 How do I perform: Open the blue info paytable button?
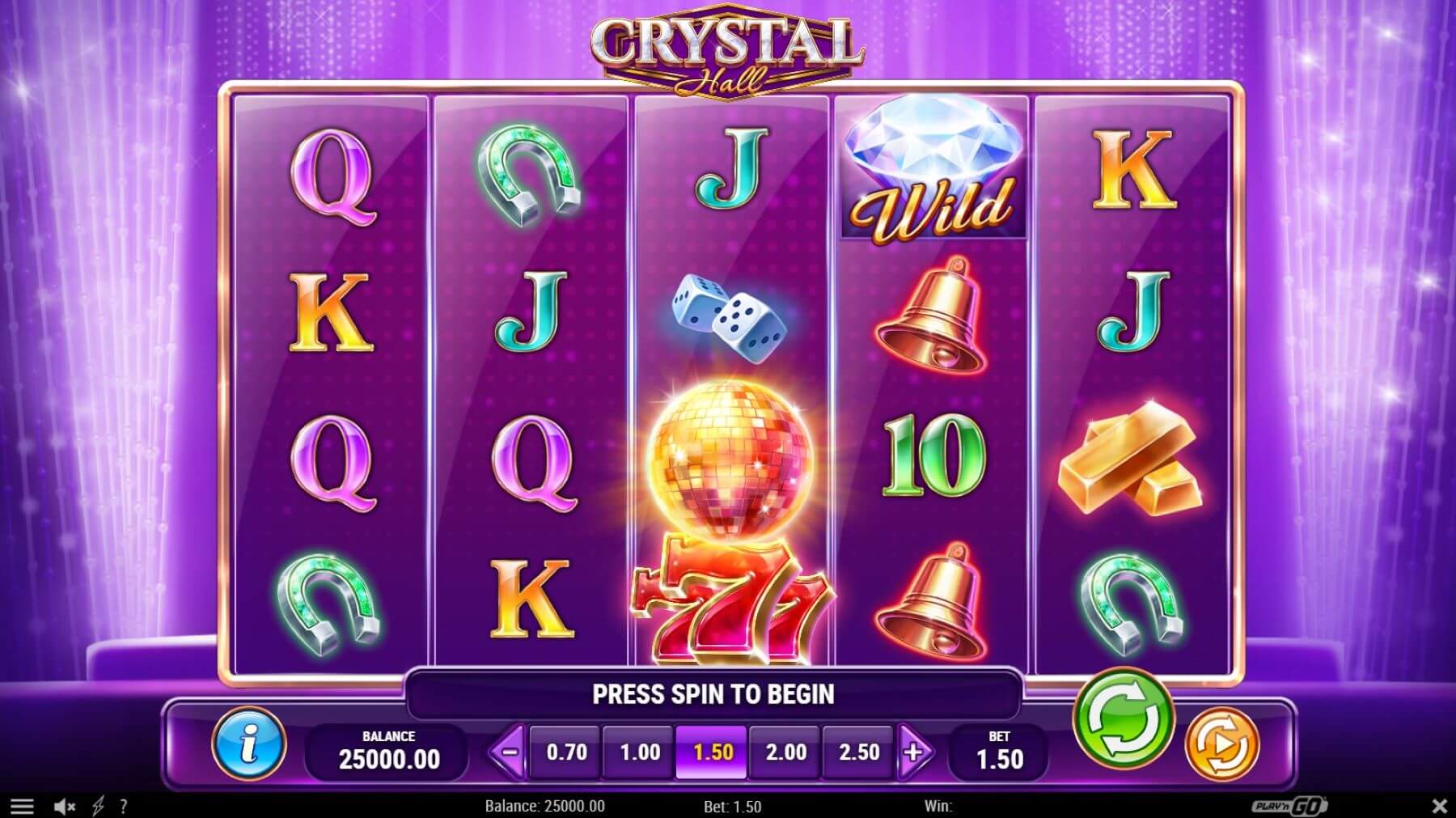pyautogui.click(x=249, y=744)
